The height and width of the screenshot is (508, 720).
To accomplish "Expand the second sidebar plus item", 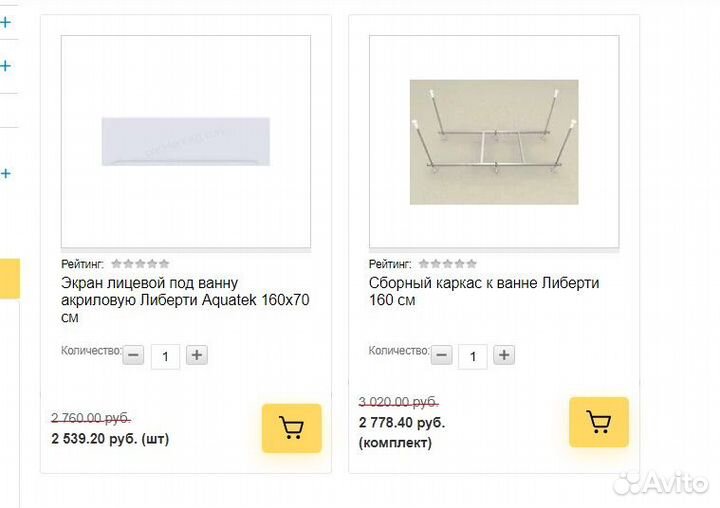I will (x=6, y=66).
